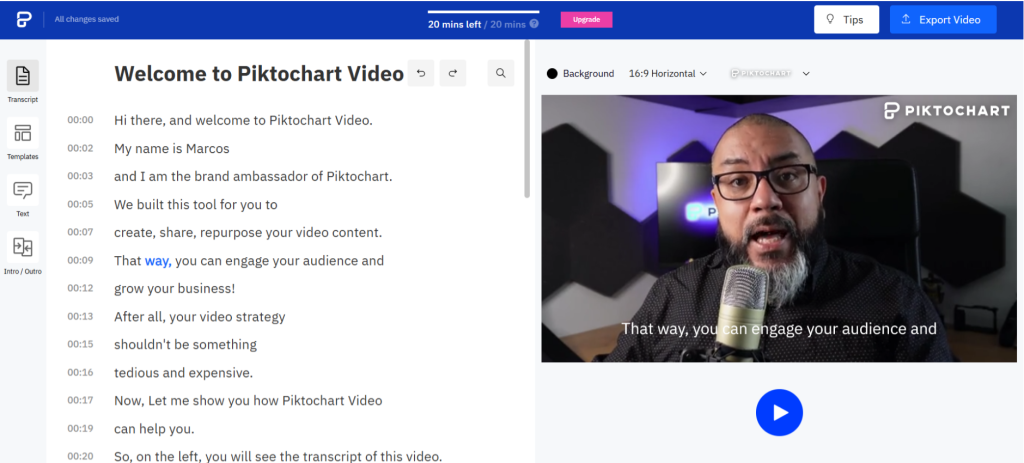Click the minutes-left usage progress bar
1024x463 pixels.
[483, 12]
